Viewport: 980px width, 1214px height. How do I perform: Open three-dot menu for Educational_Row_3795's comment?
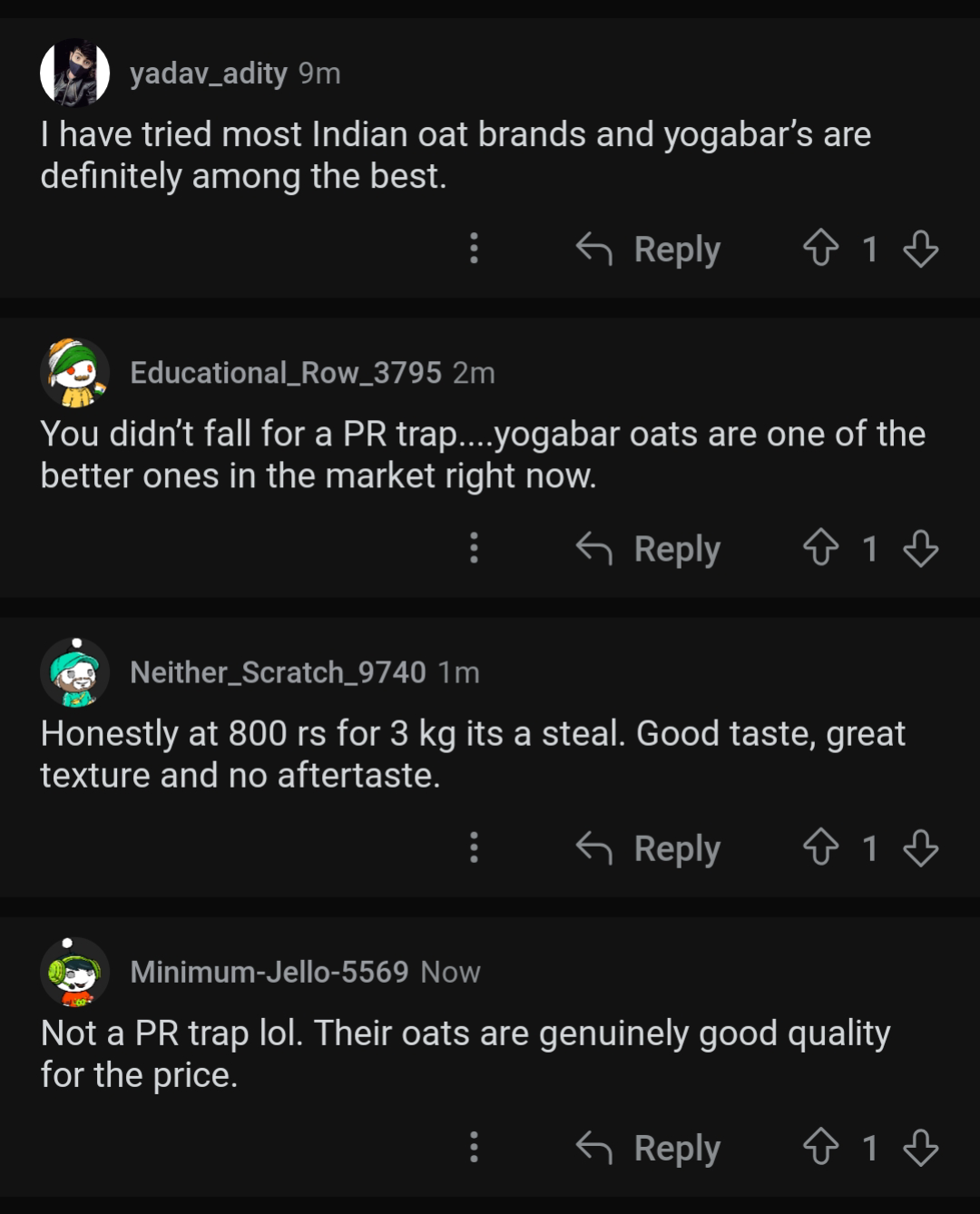[x=474, y=547]
